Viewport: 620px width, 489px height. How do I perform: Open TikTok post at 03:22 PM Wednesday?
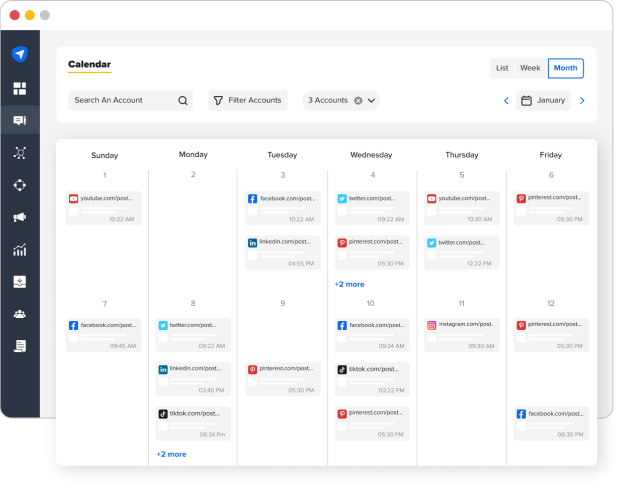[x=372, y=379]
